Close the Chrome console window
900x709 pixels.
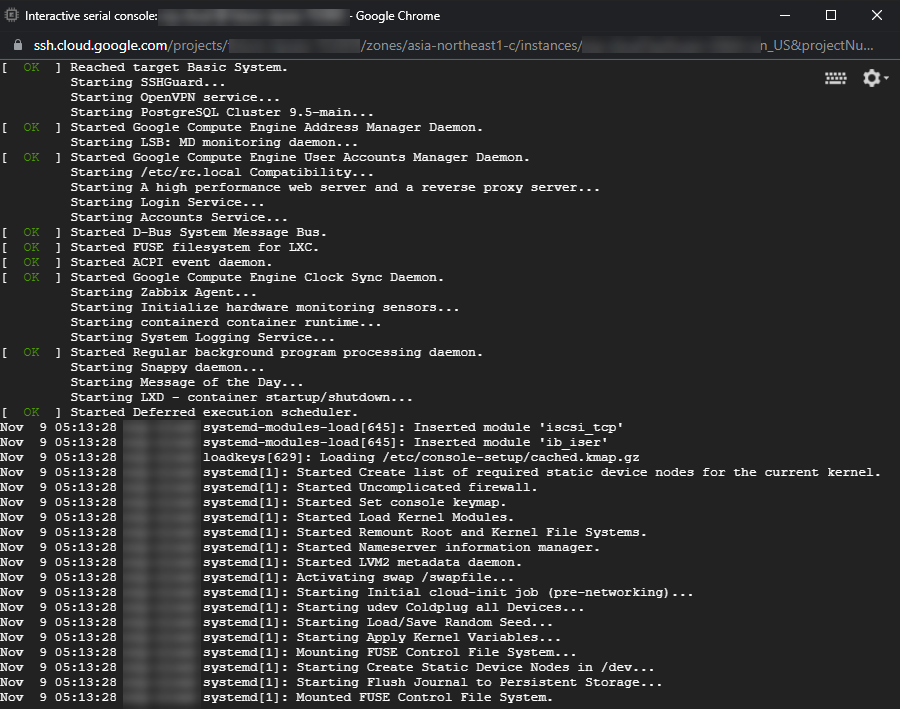tap(876, 16)
